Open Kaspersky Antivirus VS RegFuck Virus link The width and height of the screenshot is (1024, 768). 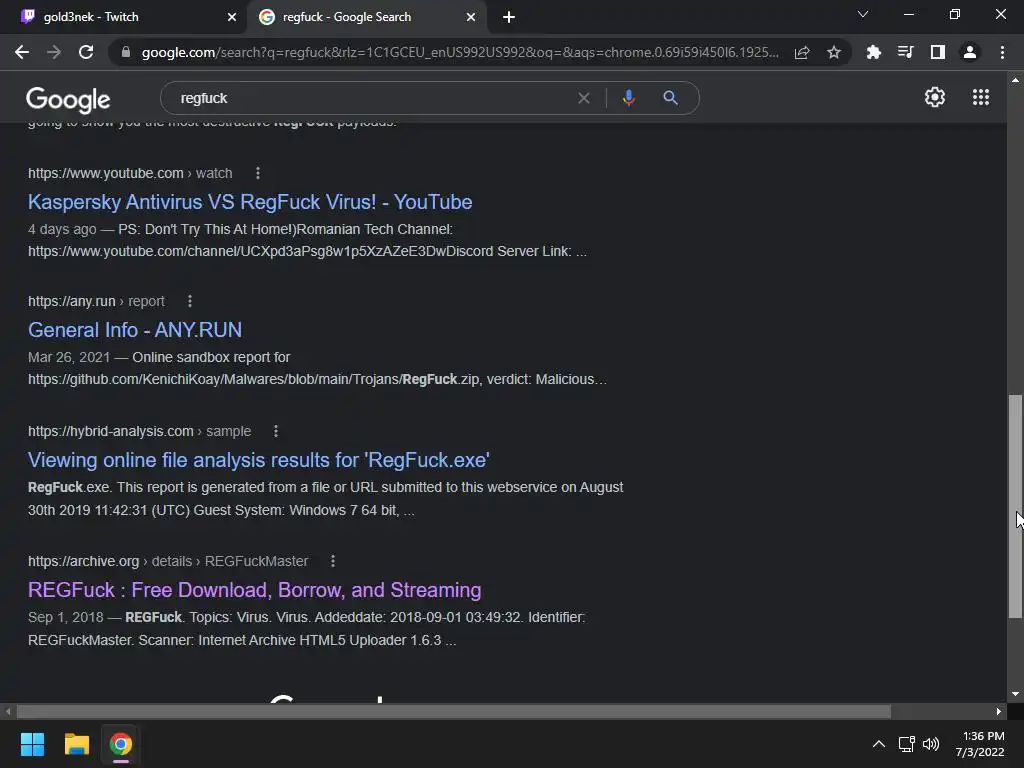coord(250,202)
